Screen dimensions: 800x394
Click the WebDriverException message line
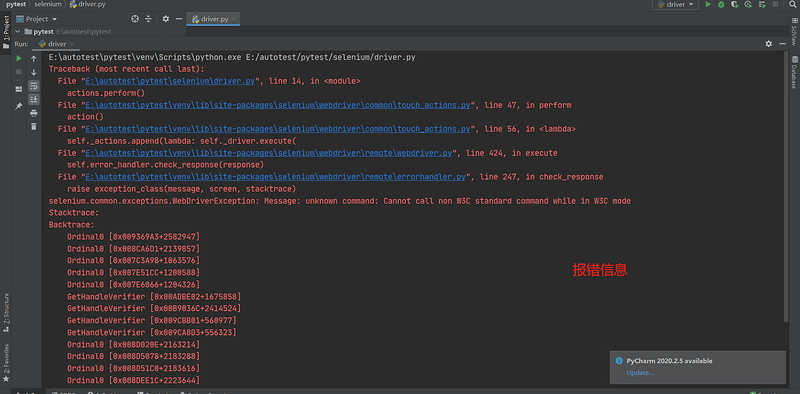click(340, 201)
